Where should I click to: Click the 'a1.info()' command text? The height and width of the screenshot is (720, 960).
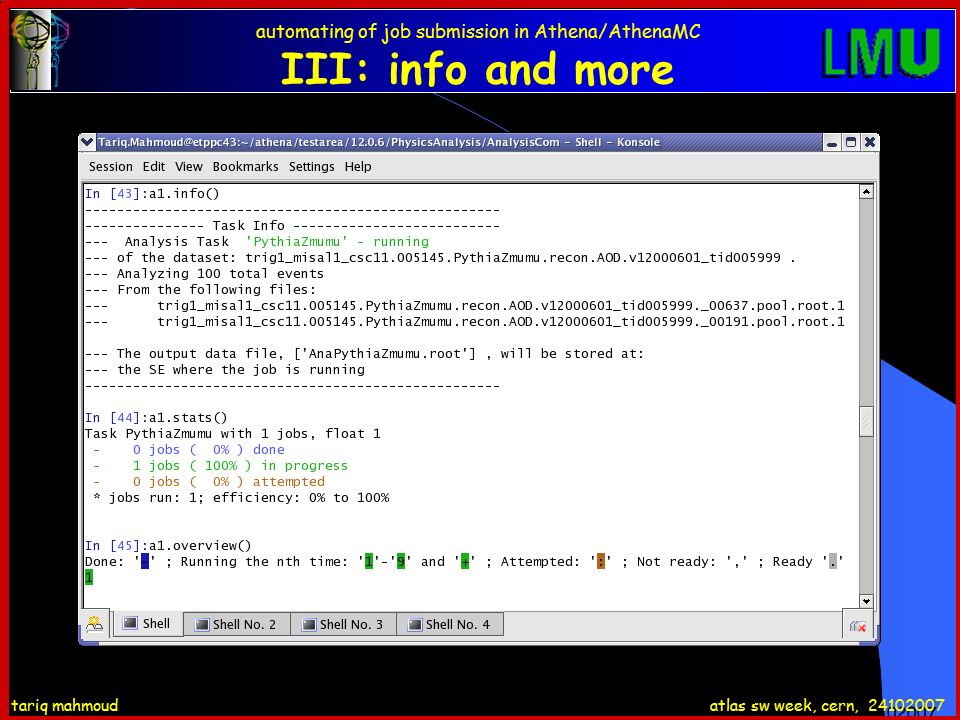coord(184,193)
